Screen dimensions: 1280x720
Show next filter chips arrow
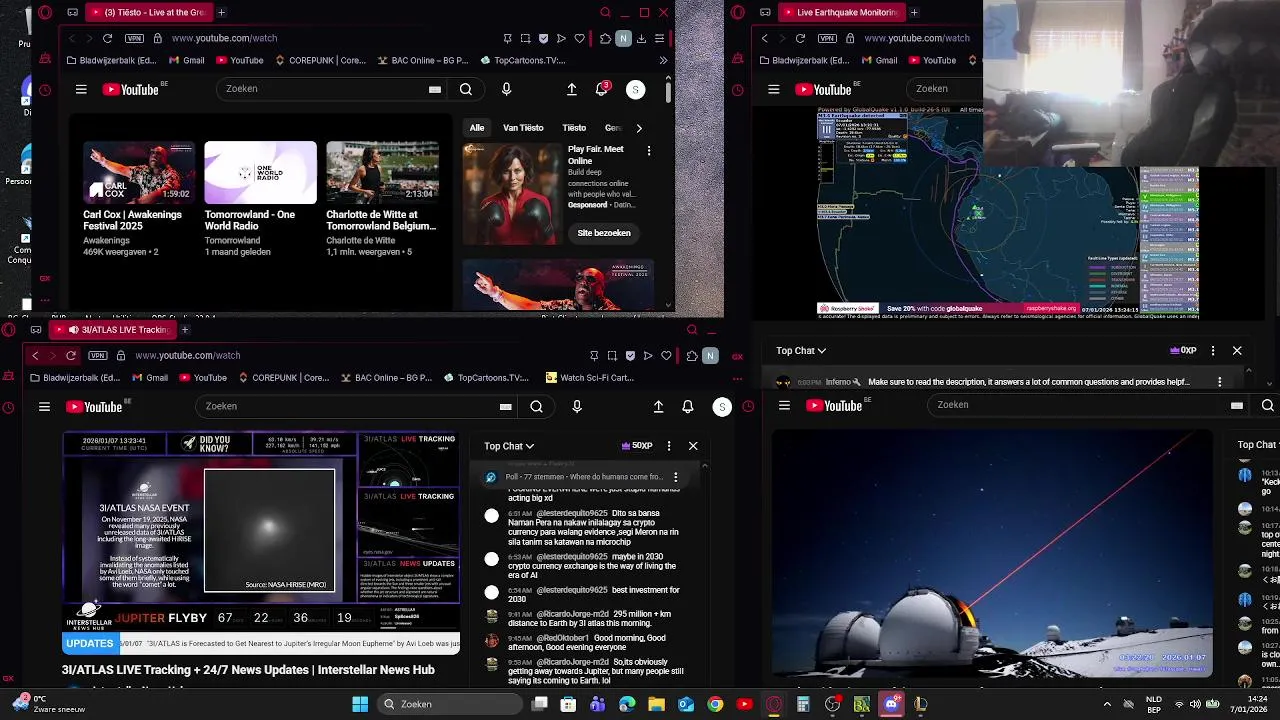tap(639, 128)
